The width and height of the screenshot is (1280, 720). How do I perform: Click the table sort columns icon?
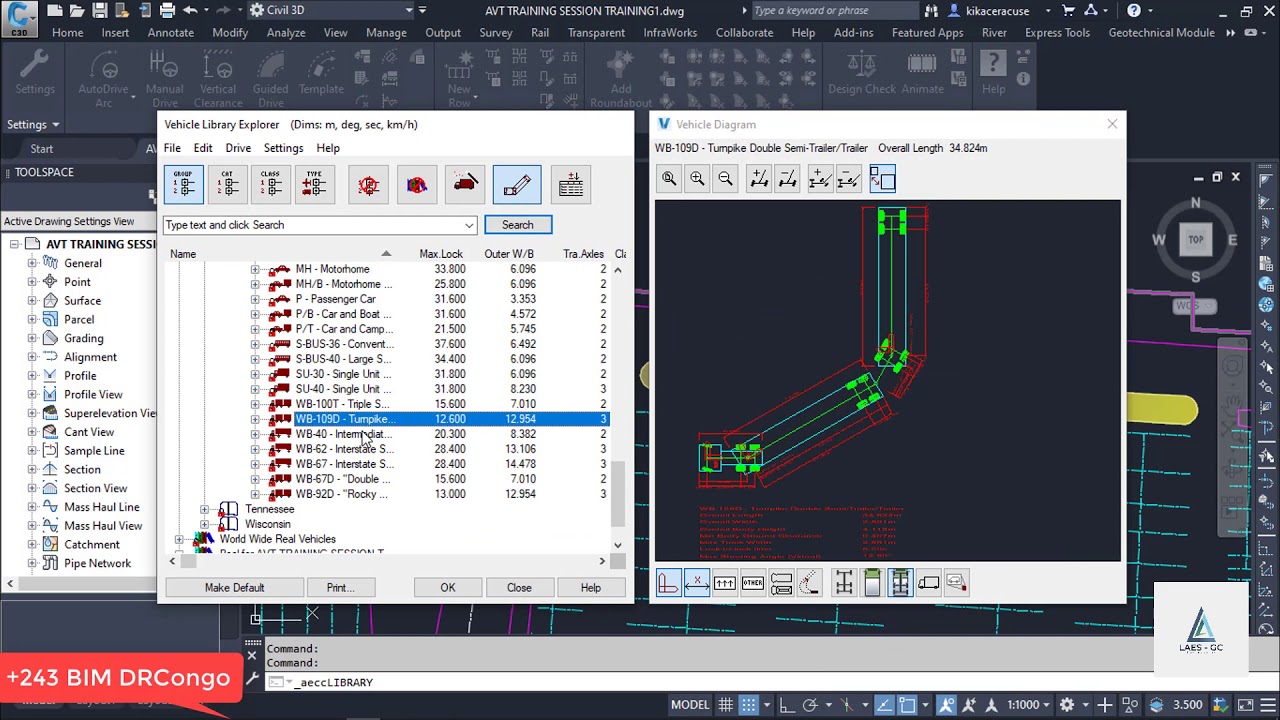click(571, 184)
